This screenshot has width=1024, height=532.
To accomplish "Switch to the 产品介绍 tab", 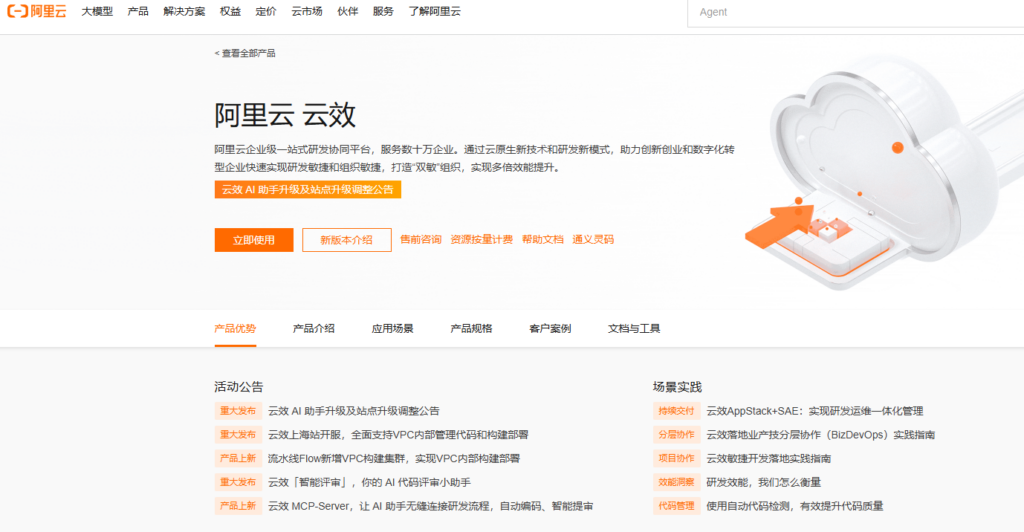I will 313,328.
